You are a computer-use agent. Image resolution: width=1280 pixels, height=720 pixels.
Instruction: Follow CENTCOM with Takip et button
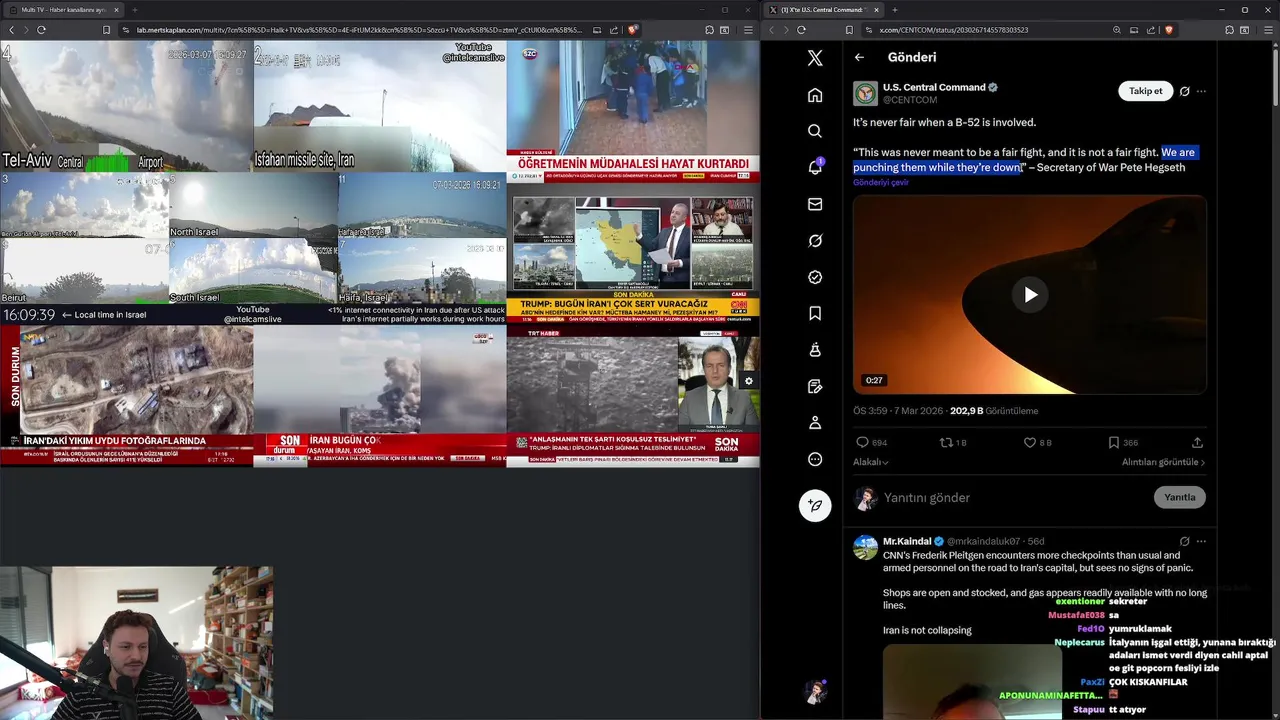(1145, 91)
